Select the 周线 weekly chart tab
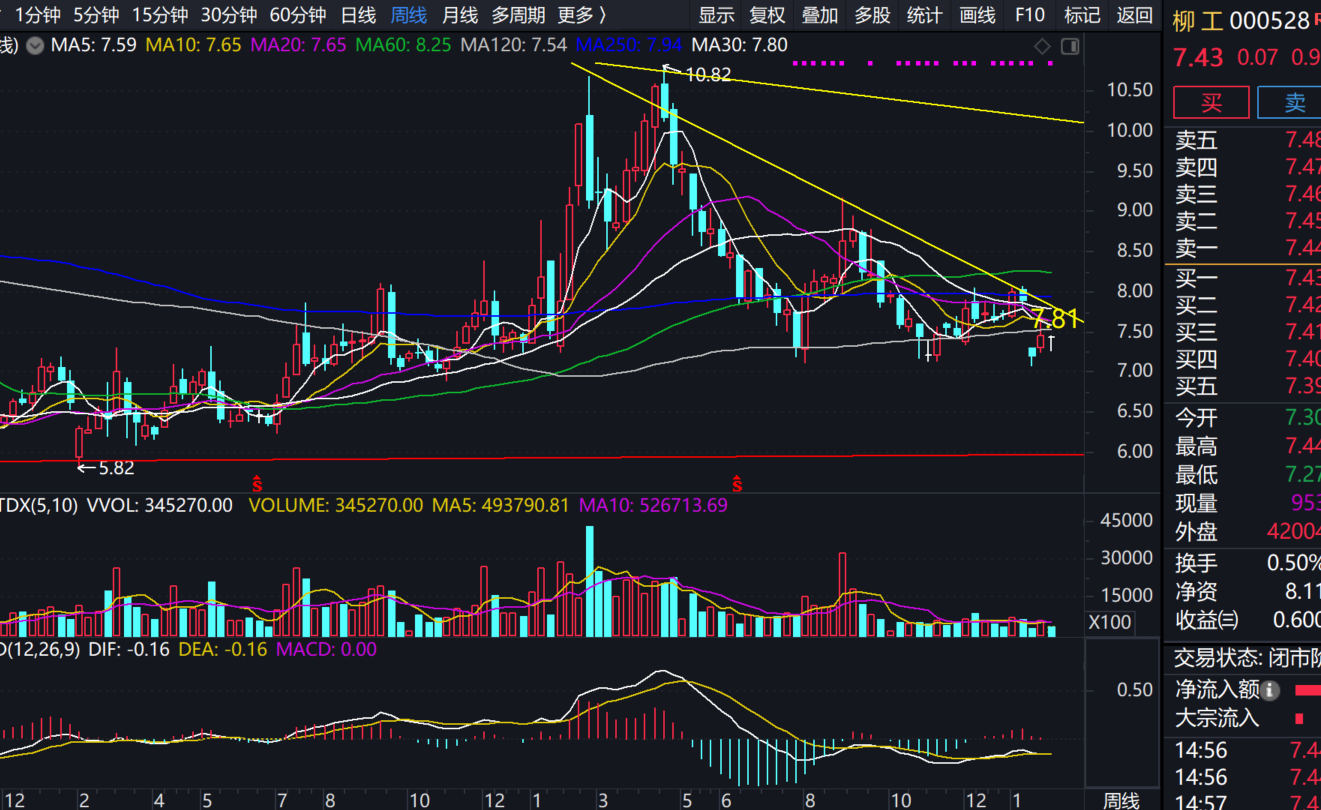Viewport: 1321px width, 810px height. [x=408, y=15]
